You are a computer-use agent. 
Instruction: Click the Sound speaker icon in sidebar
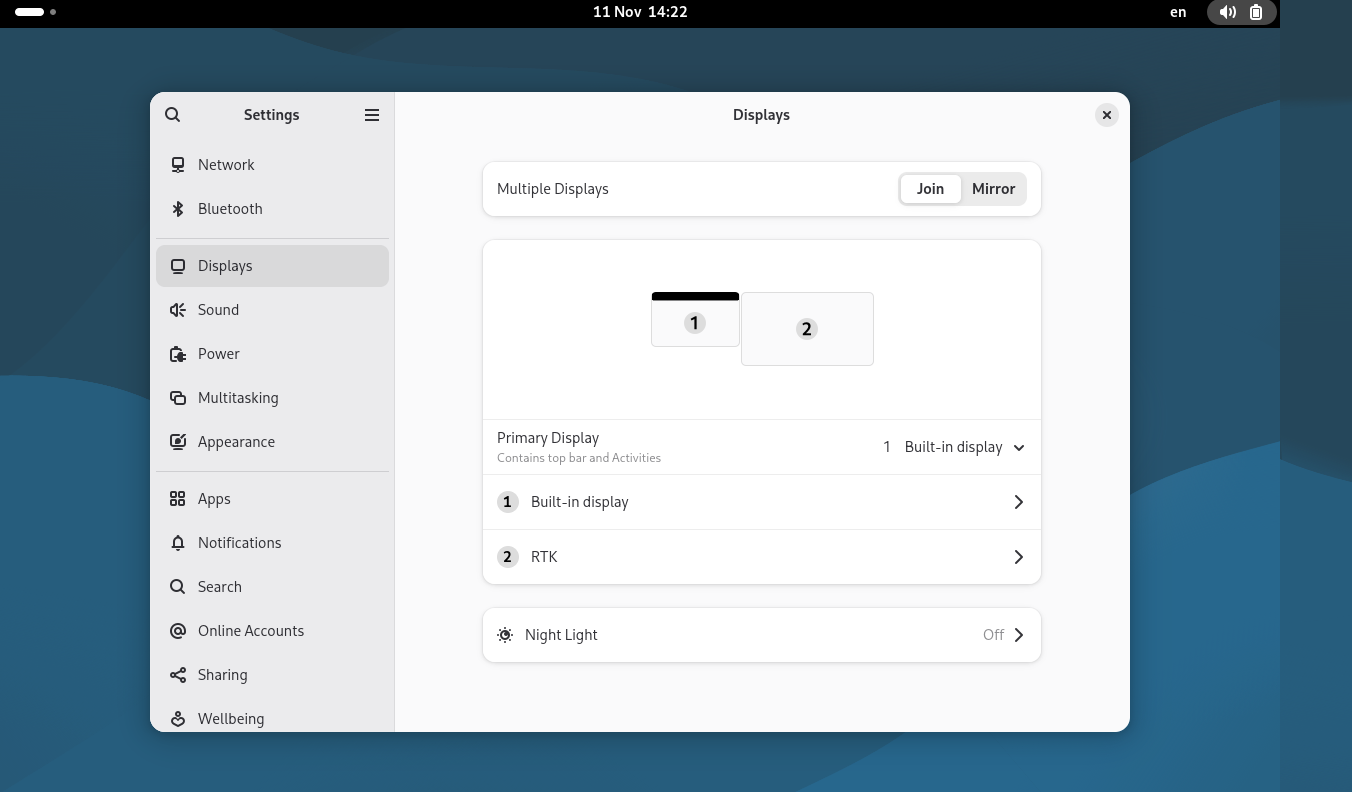click(x=178, y=310)
